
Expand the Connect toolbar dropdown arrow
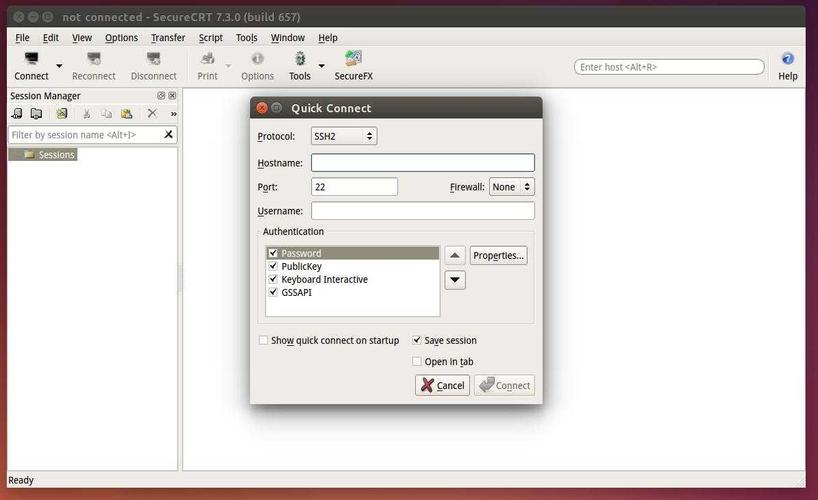tap(59, 66)
